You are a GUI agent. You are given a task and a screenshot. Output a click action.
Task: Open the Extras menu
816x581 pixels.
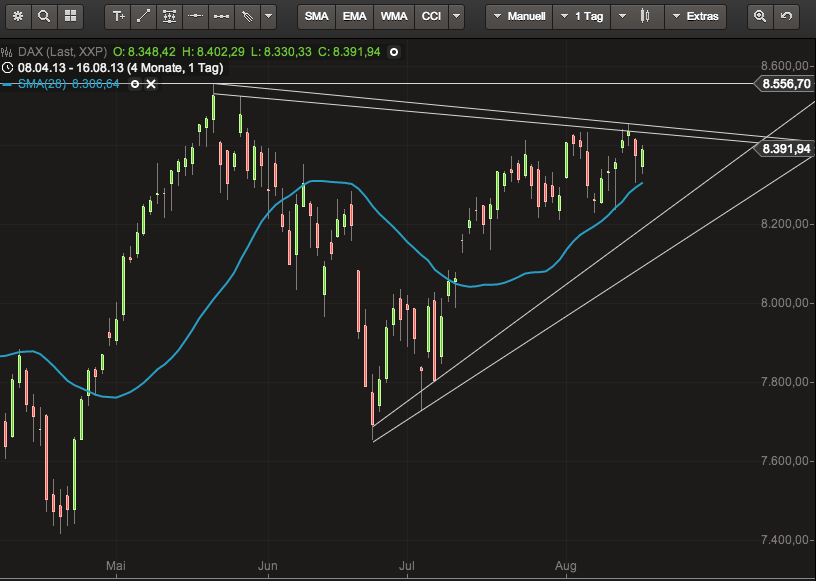tap(696, 16)
